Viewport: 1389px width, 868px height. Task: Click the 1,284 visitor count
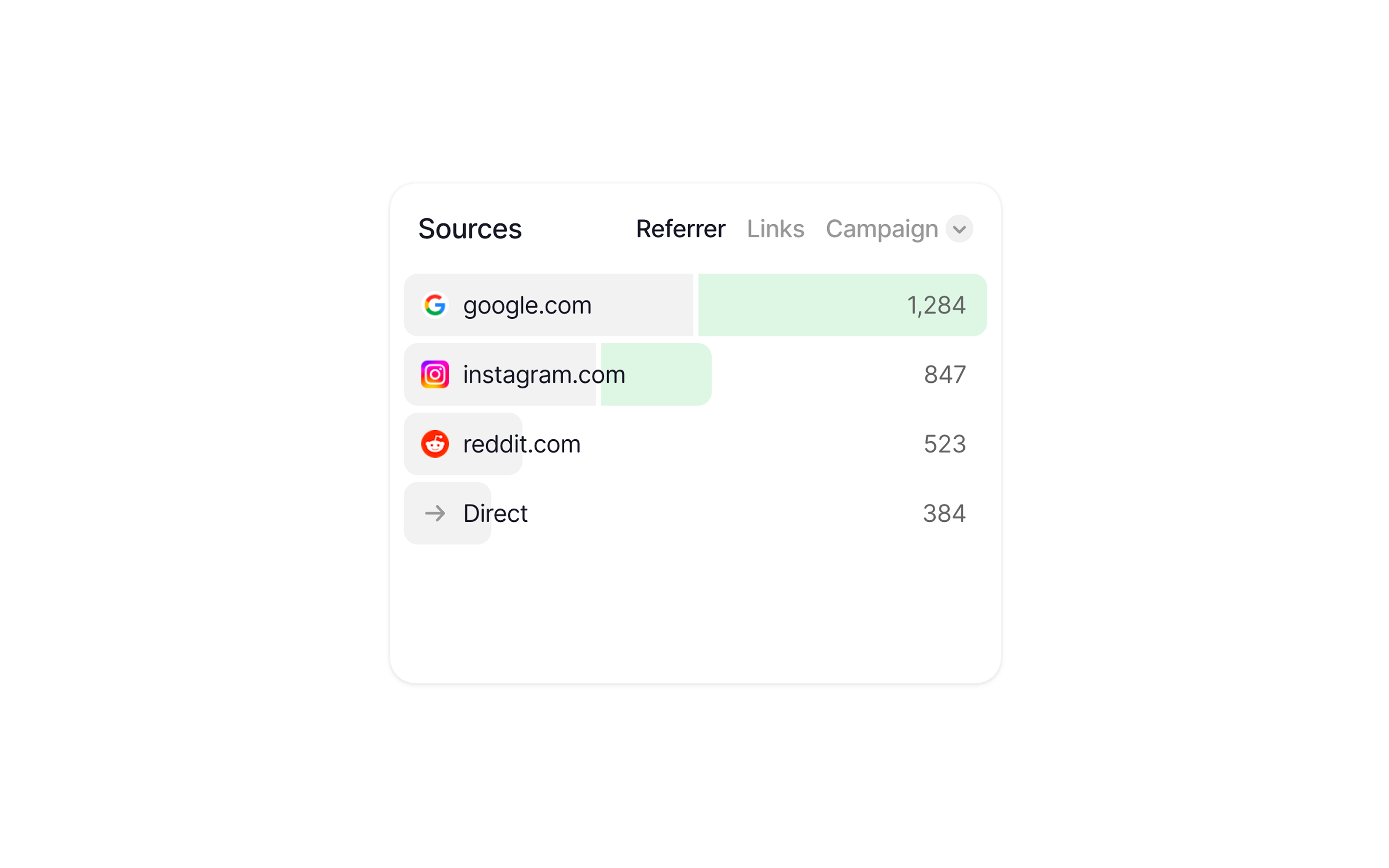pos(936,305)
